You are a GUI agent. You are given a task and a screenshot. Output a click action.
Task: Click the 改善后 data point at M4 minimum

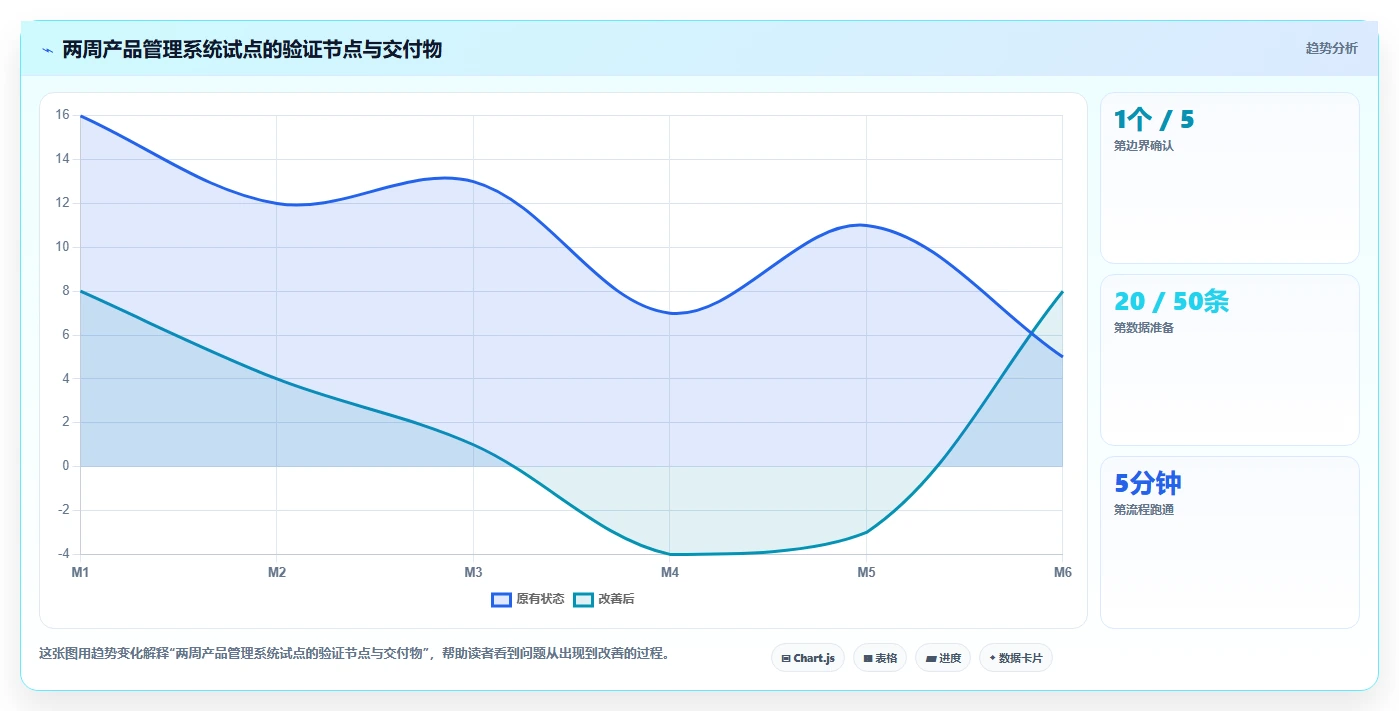tap(670, 554)
